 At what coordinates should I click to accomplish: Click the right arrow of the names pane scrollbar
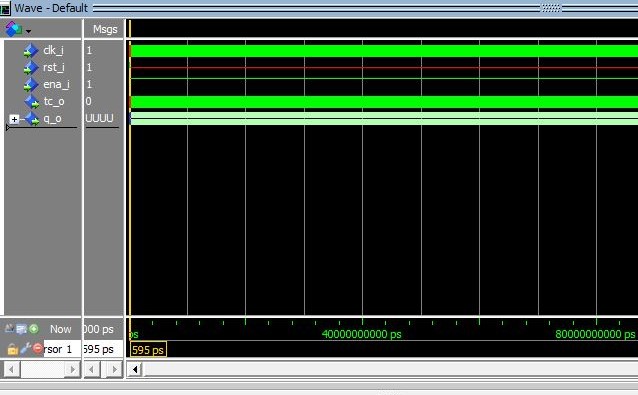(73, 369)
